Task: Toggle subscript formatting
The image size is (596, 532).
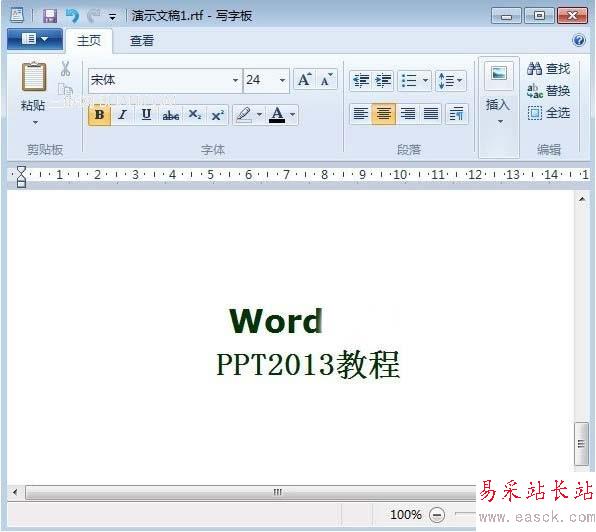Action: click(195, 114)
